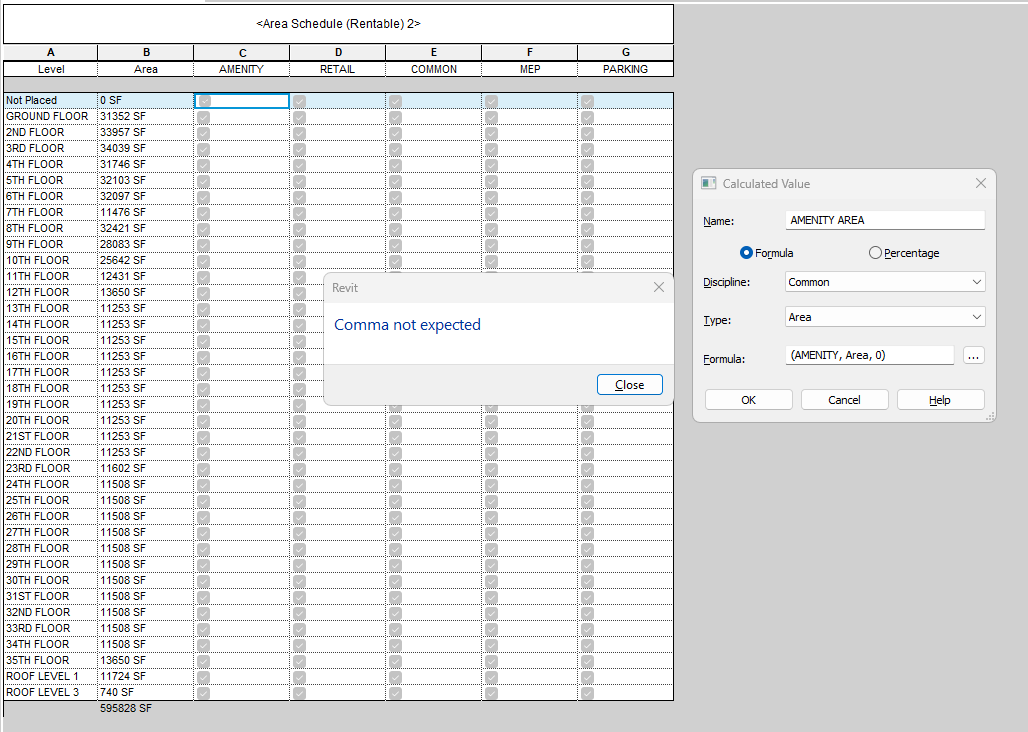Image resolution: width=1028 pixels, height=732 pixels.
Task: Toggle the RETAIL checkbox on 2ND FLOOR row
Action: pos(299,132)
